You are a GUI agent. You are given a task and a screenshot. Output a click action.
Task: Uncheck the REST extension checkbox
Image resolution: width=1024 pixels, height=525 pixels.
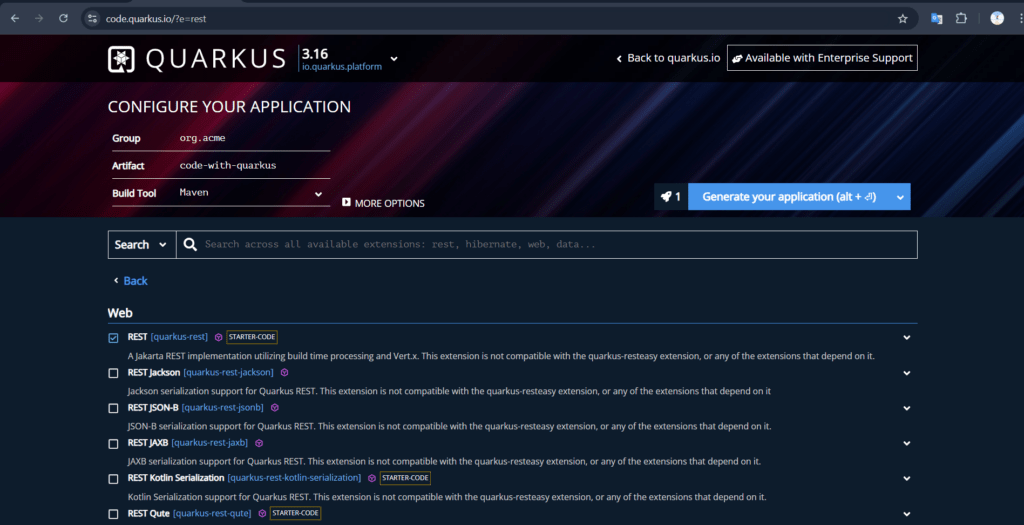point(114,338)
